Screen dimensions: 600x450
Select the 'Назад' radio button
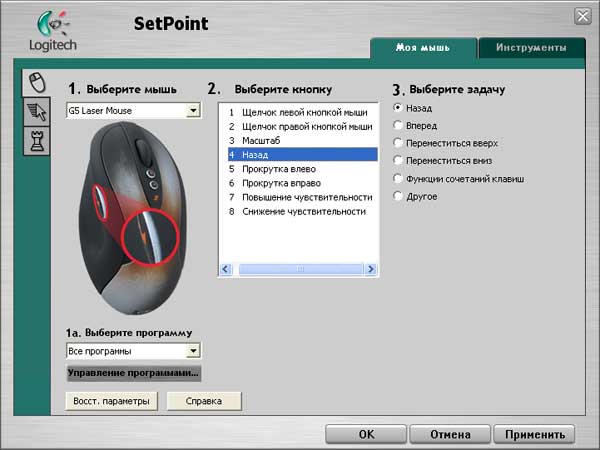coord(399,107)
